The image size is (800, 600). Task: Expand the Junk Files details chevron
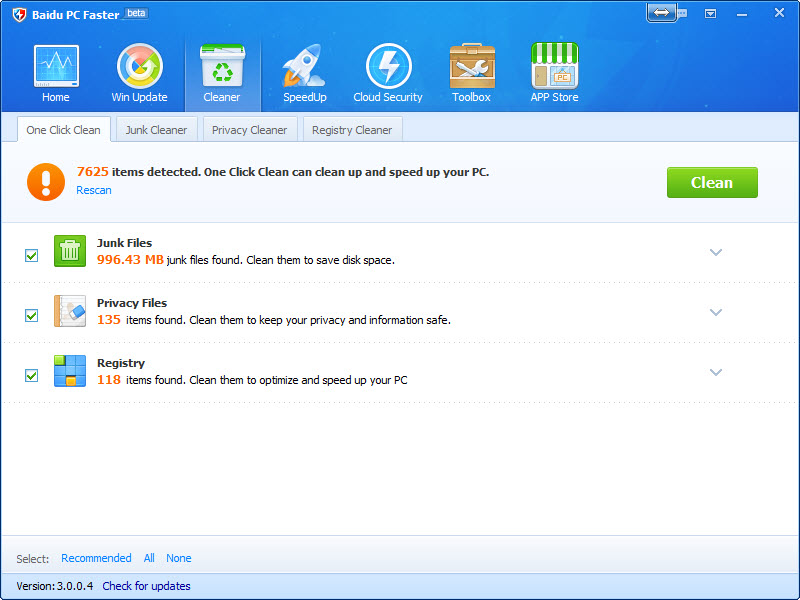[716, 252]
